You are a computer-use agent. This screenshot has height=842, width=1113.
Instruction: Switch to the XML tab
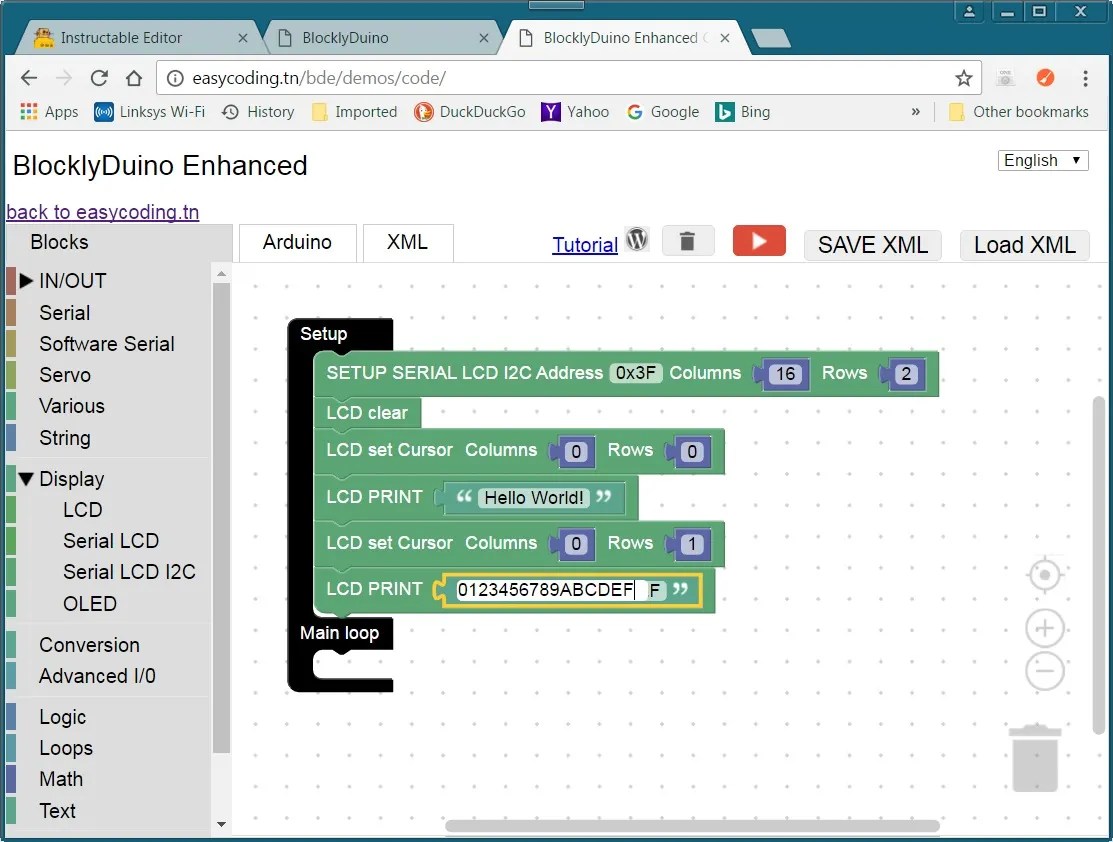tap(407, 242)
